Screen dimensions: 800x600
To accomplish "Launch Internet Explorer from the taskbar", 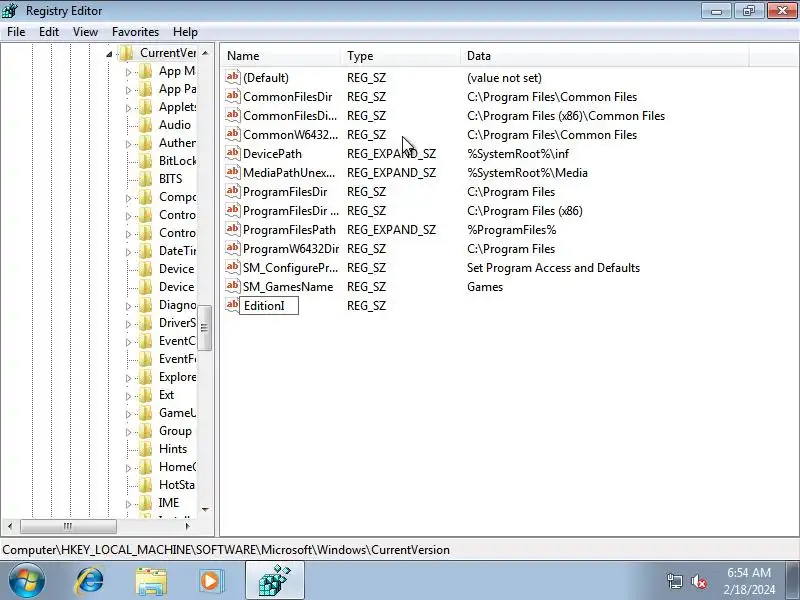I will (90, 581).
